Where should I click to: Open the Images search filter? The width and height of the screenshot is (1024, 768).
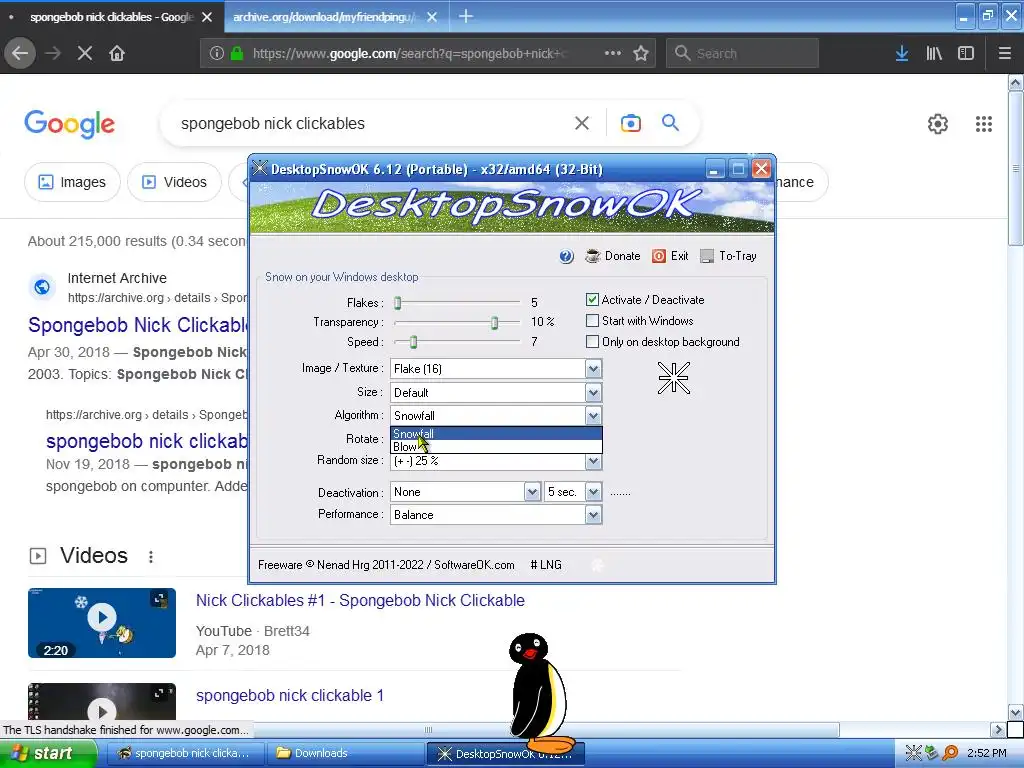[72, 182]
